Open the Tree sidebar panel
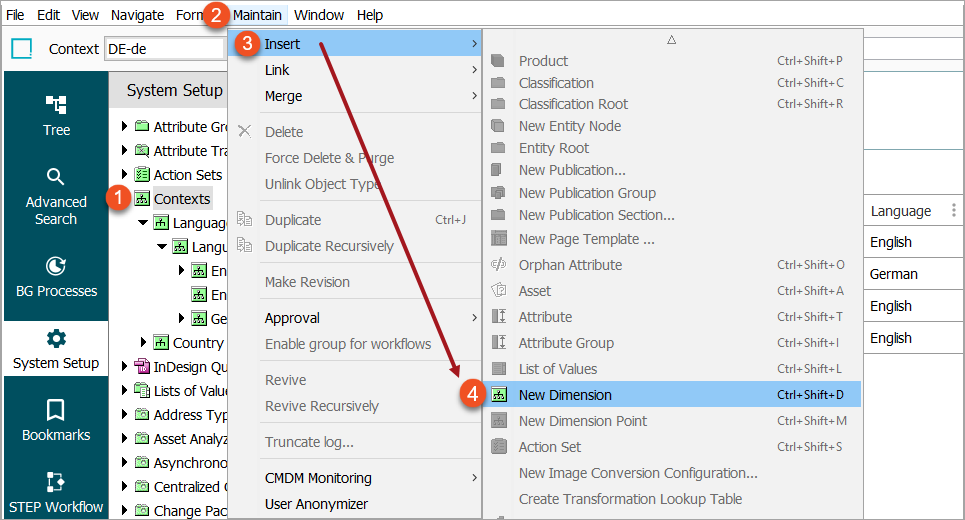965x520 pixels. point(56,114)
